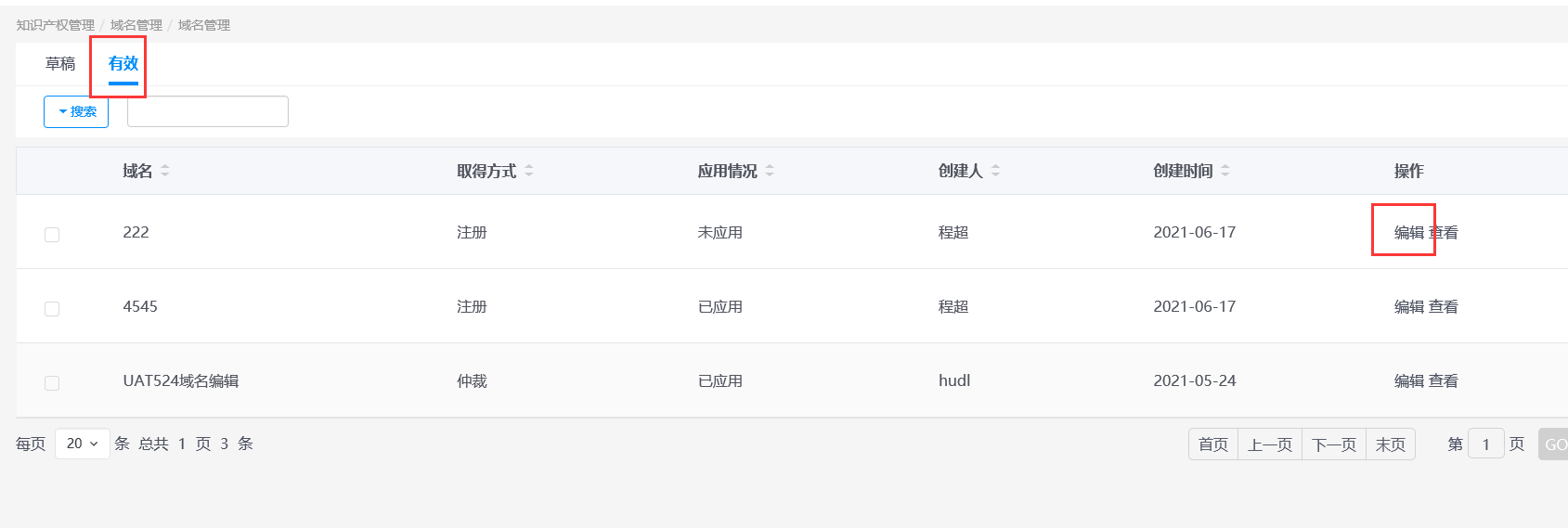Jump to 末页 in pagination
Screen dimensions: 1568x528
click(1391, 444)
